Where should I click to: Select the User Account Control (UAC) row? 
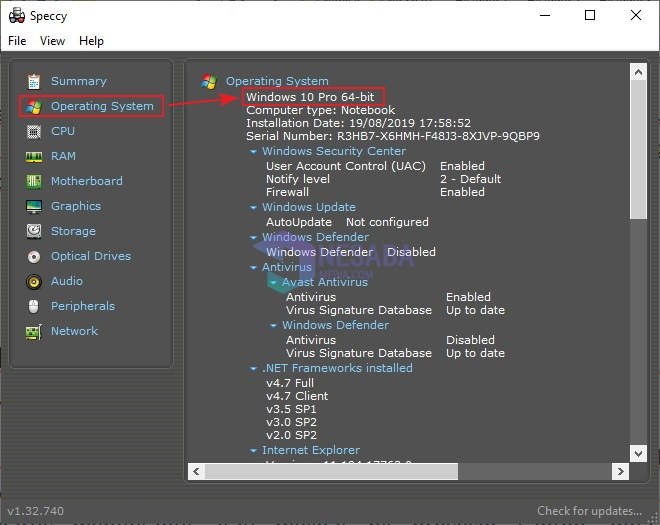(375, 166)
